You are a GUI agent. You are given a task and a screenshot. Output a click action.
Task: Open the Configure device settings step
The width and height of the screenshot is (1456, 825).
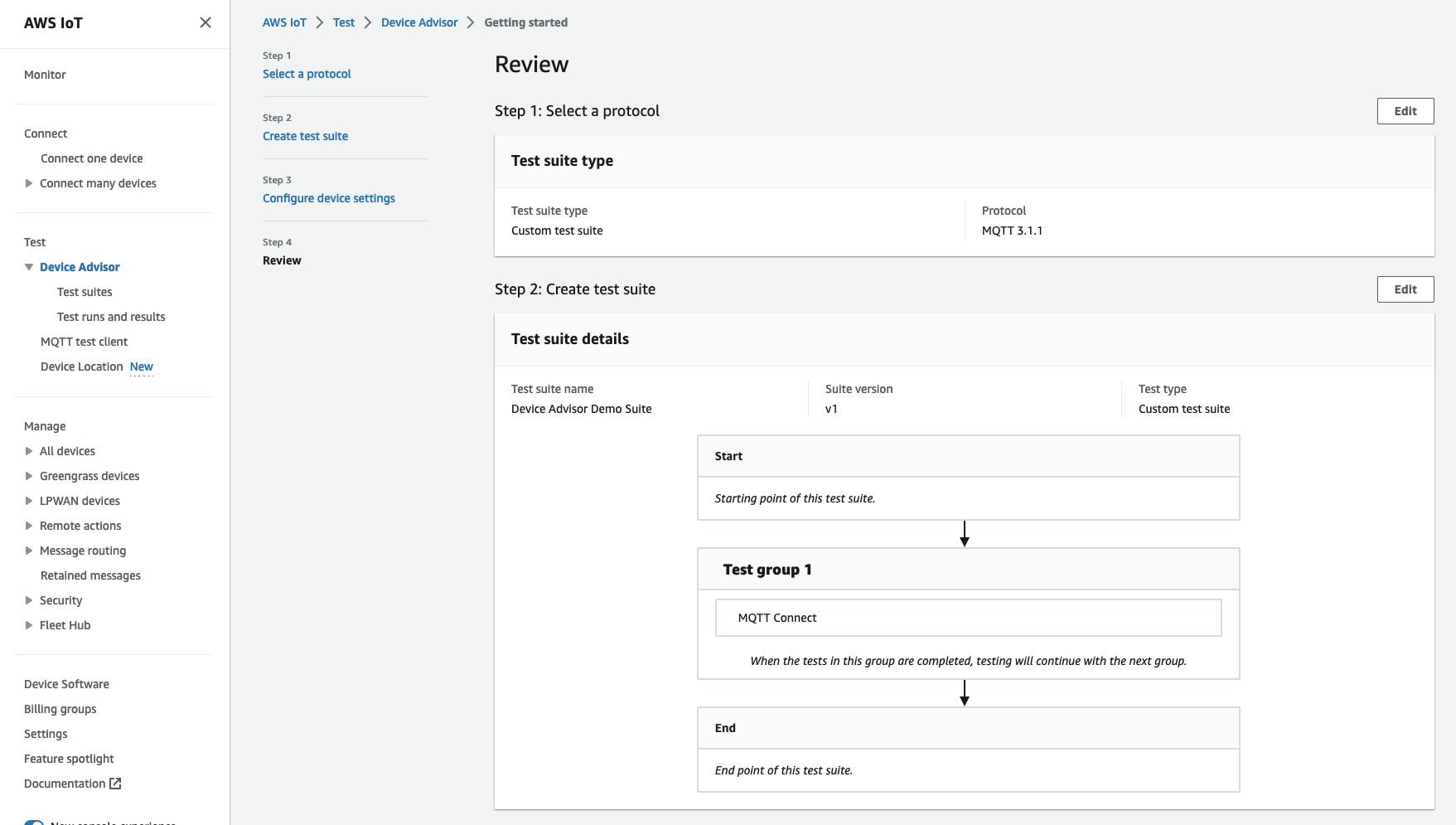point(329,198)
